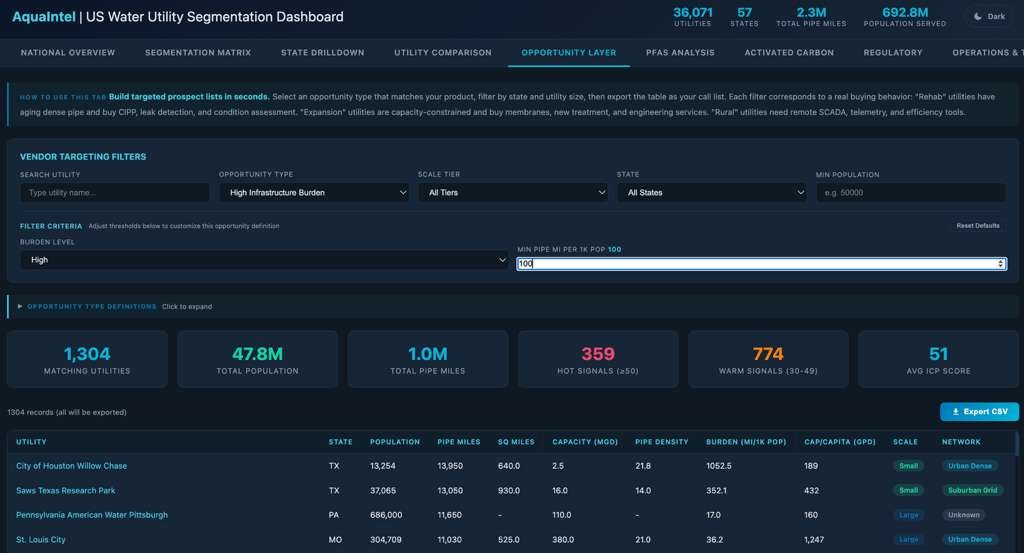Sort by Network column header
This screenshot has height=553, width=1024.
[x=961, y=442]
